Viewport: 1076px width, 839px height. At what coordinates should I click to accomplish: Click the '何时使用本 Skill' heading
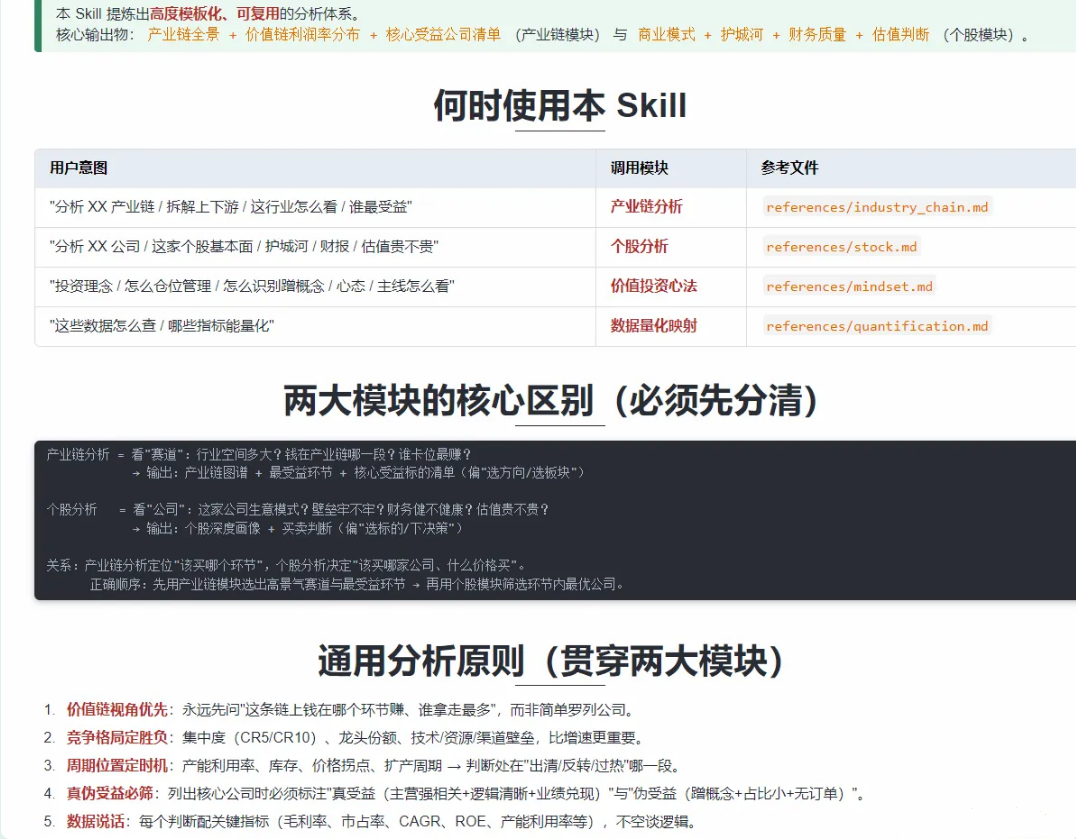pos(559,106)
